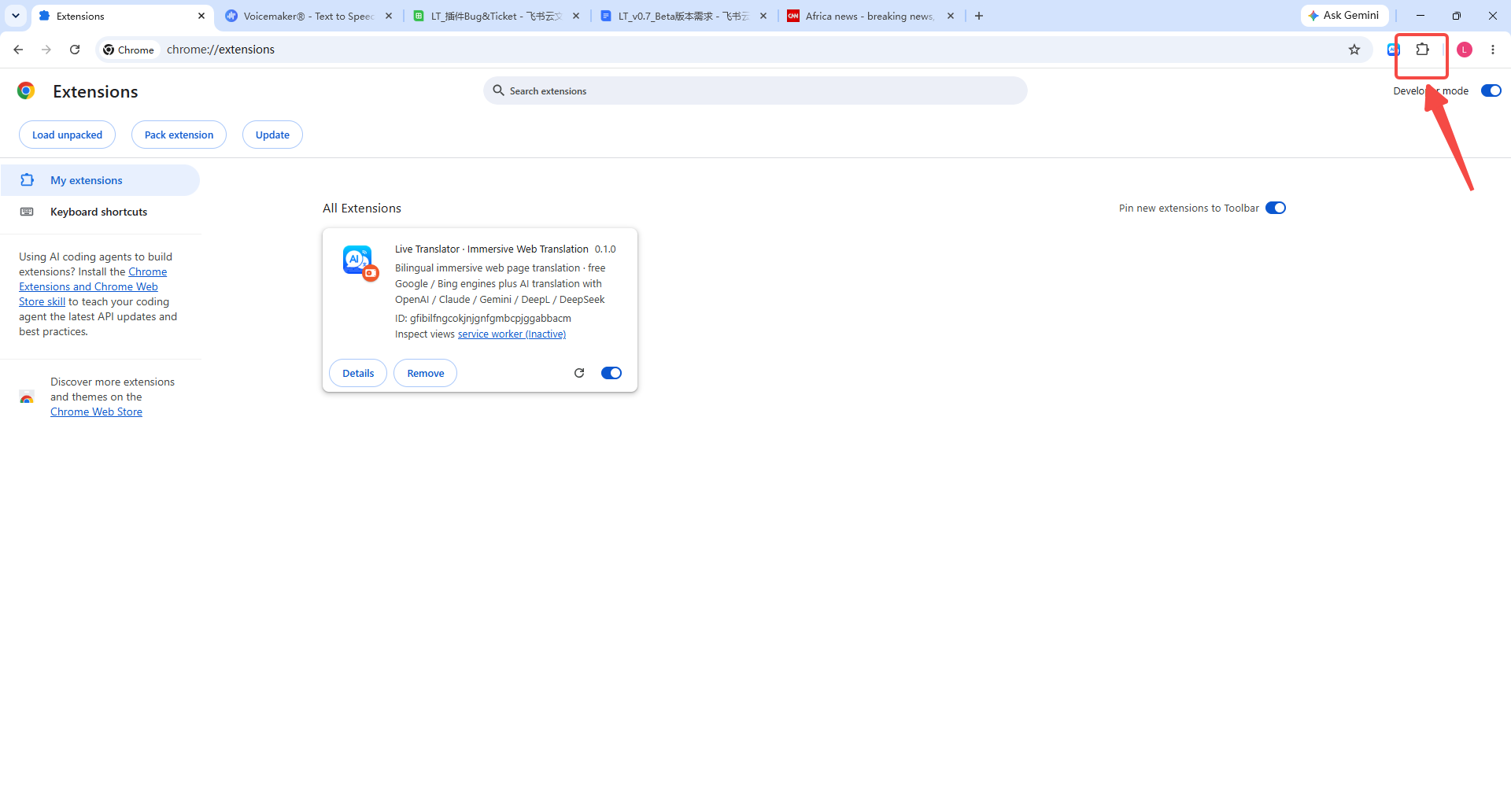Disable the Live Translator extension
Screen dimensions: 1511x812
(611, 373)
